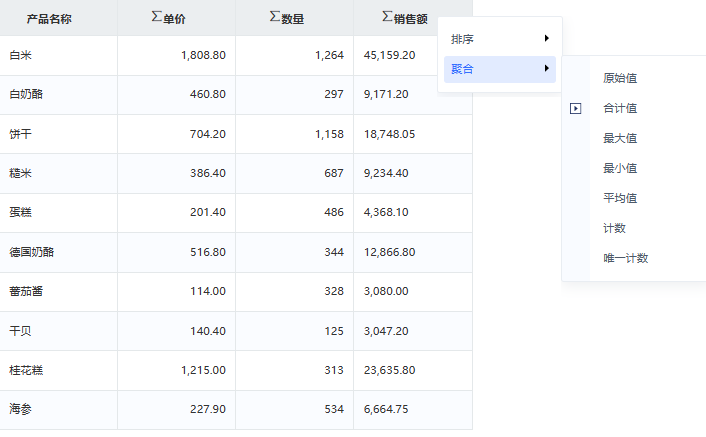Screen dimensions: 706x437
Task: Click the sigma icon beside 数量 header
Action: pos(275,17)
